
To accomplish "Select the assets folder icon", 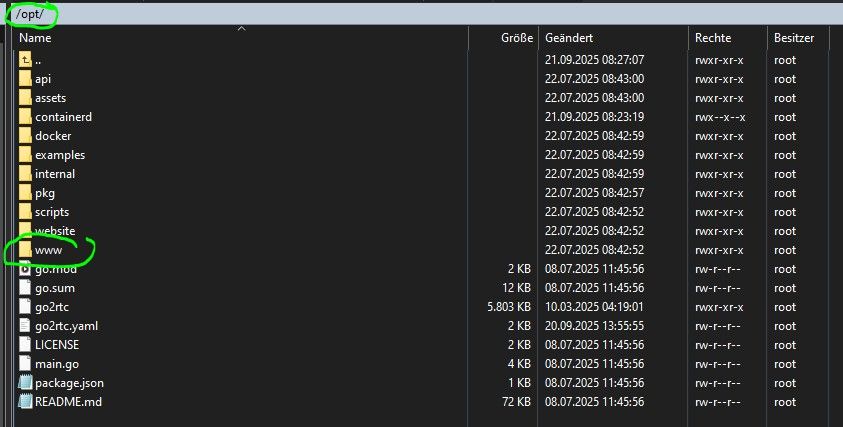I will (25, 98).
